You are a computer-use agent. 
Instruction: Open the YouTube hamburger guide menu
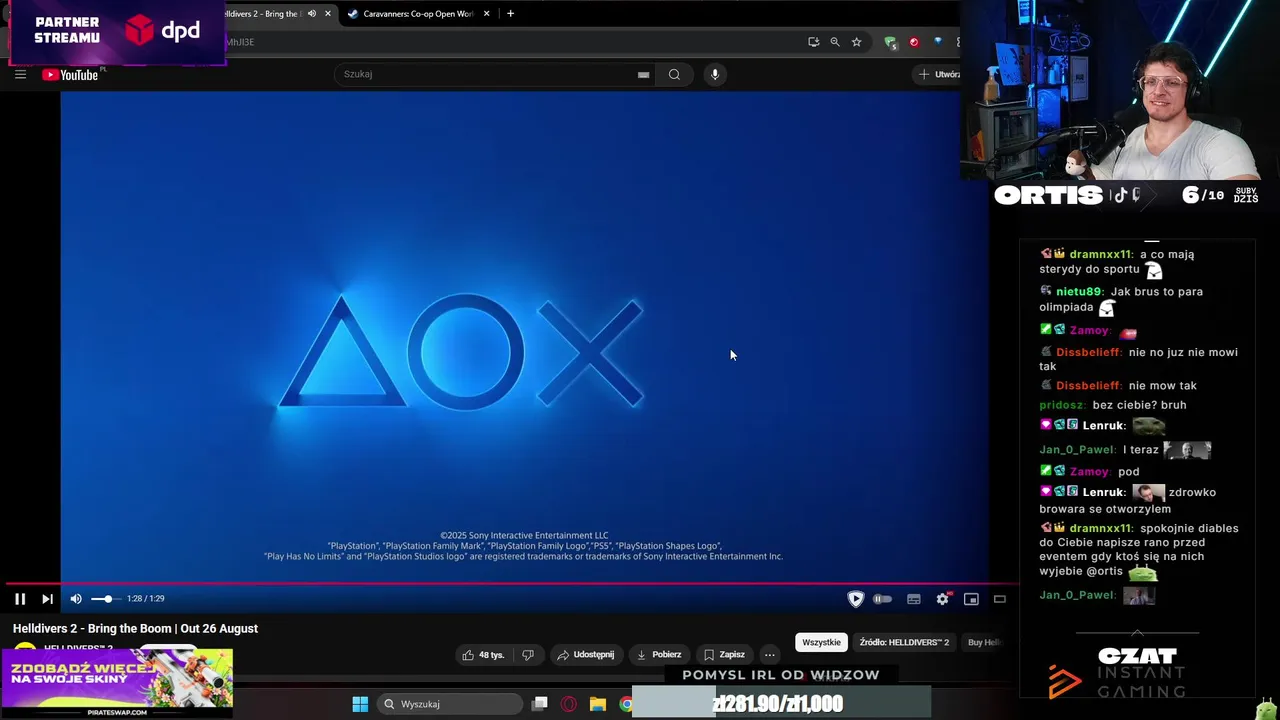(20, 74)
